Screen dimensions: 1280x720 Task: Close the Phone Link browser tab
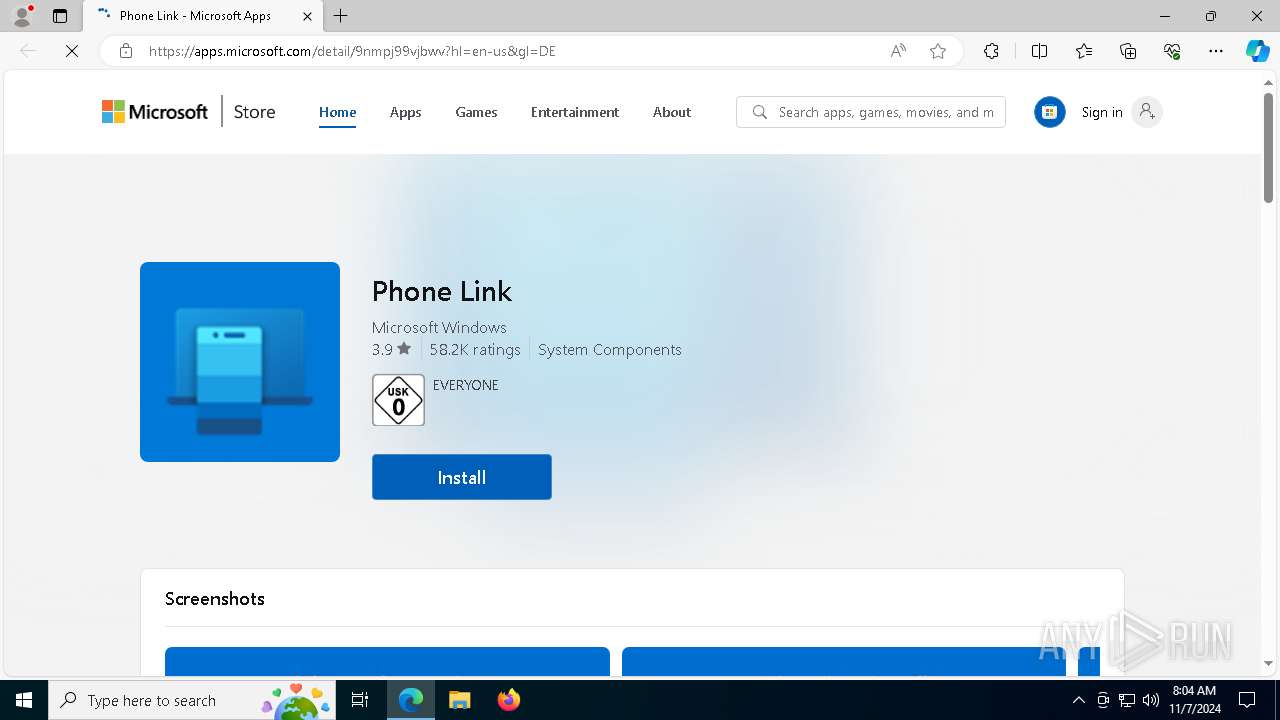click(307, 16)
